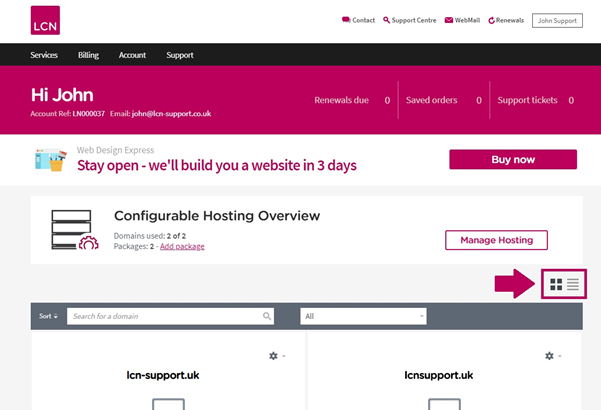Click the Buy now button
Screen dimensions: 601x410
click(513, 159)
